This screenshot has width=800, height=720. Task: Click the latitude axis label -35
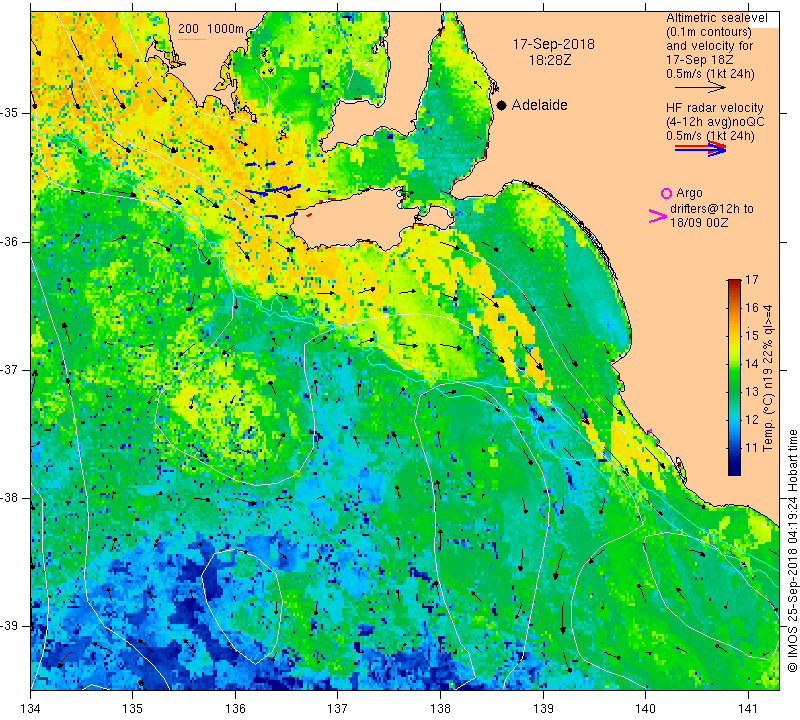pyautogui.click(x=10, y=113)
